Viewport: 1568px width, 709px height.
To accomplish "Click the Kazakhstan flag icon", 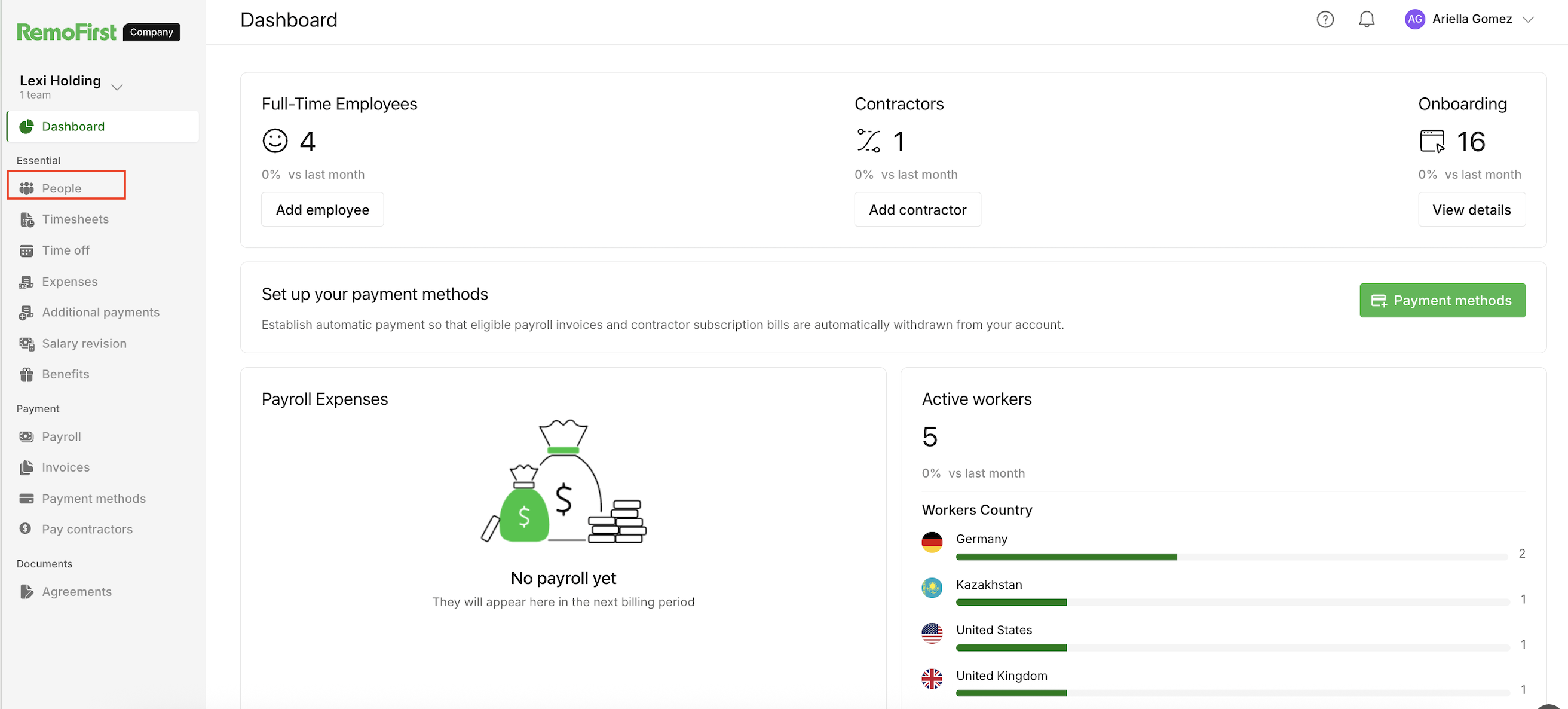I will tap(932, 587).
